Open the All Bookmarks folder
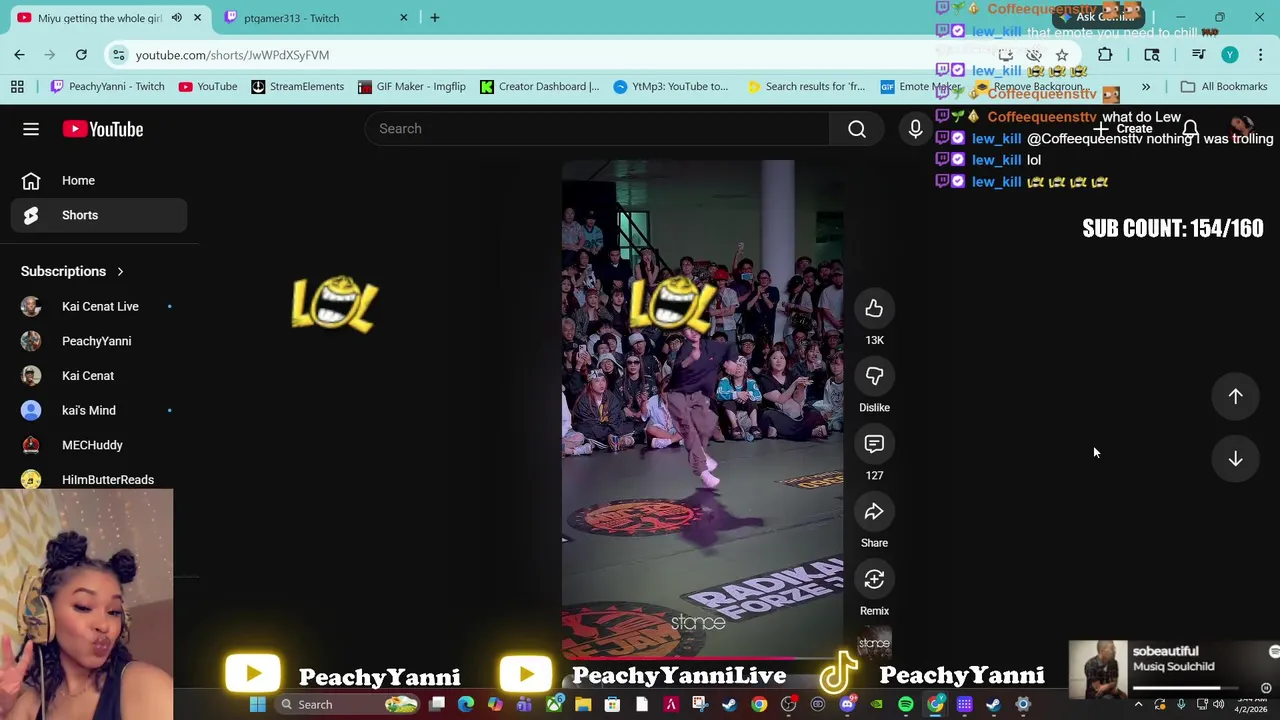 tap(1224, 87)
